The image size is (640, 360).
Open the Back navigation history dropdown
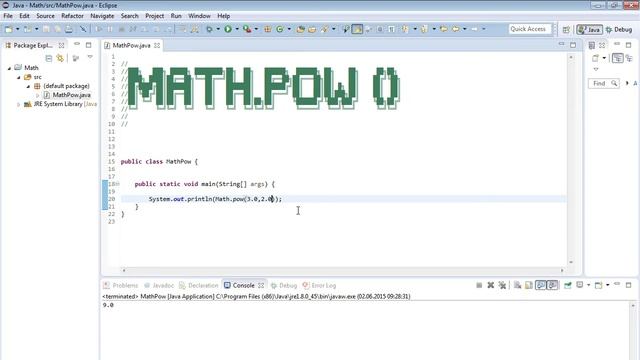(464, 29)
